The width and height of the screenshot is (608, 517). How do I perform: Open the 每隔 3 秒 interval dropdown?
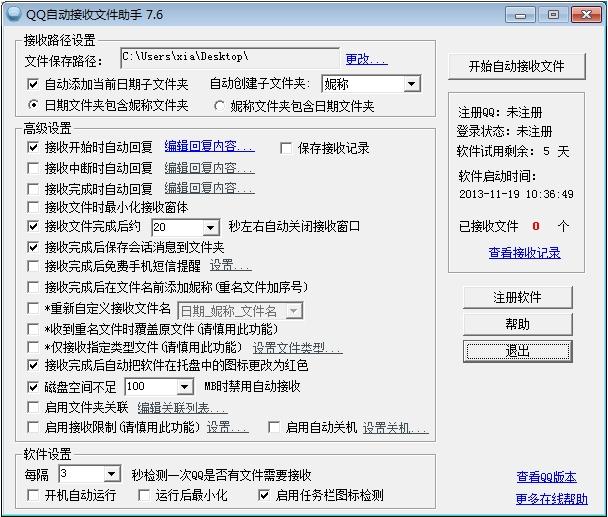(x=90, y=474)
